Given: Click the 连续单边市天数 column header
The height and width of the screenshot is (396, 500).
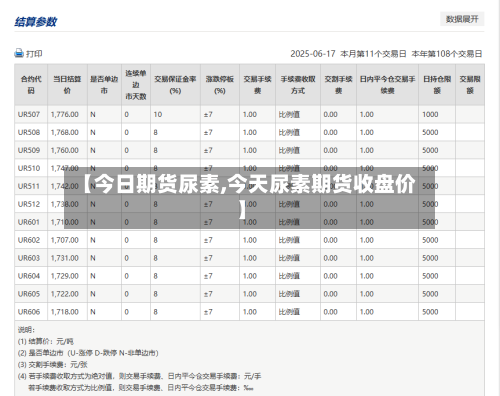Looking at the screenshot, I should pyautogui.click(x=136, y=85).
